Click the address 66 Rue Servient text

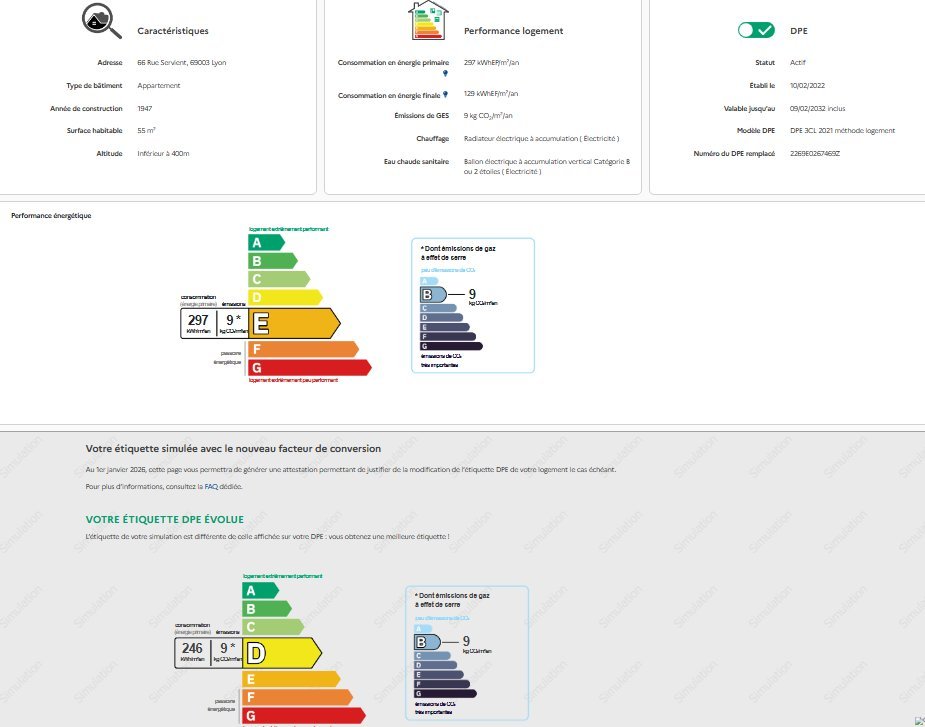tap(182, 62)
